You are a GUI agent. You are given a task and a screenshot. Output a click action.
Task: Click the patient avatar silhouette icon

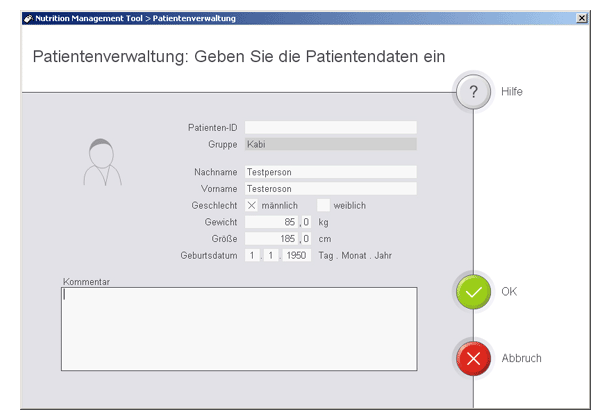[102, 162]
